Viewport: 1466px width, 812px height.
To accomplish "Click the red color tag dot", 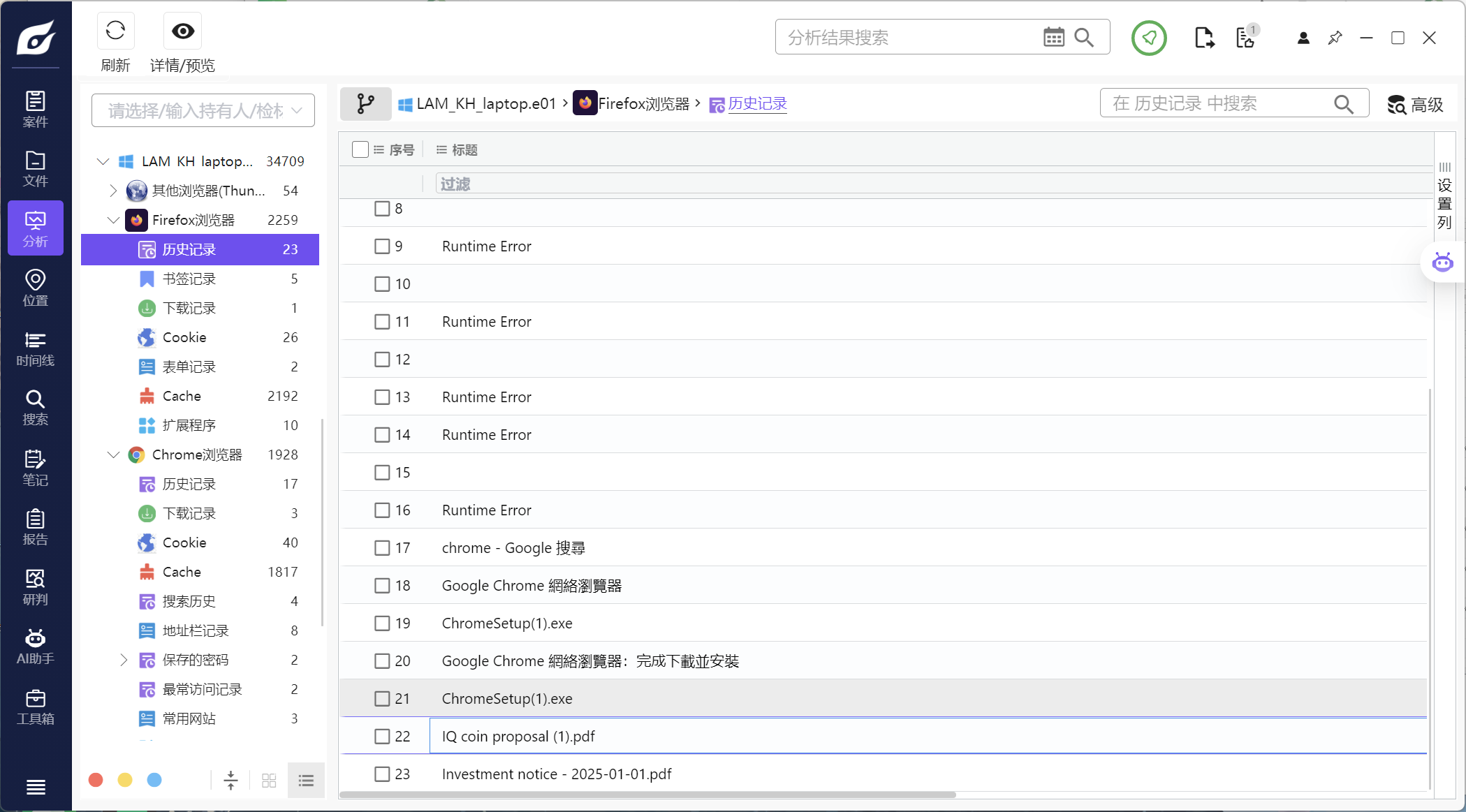I will tap(96, 780).
